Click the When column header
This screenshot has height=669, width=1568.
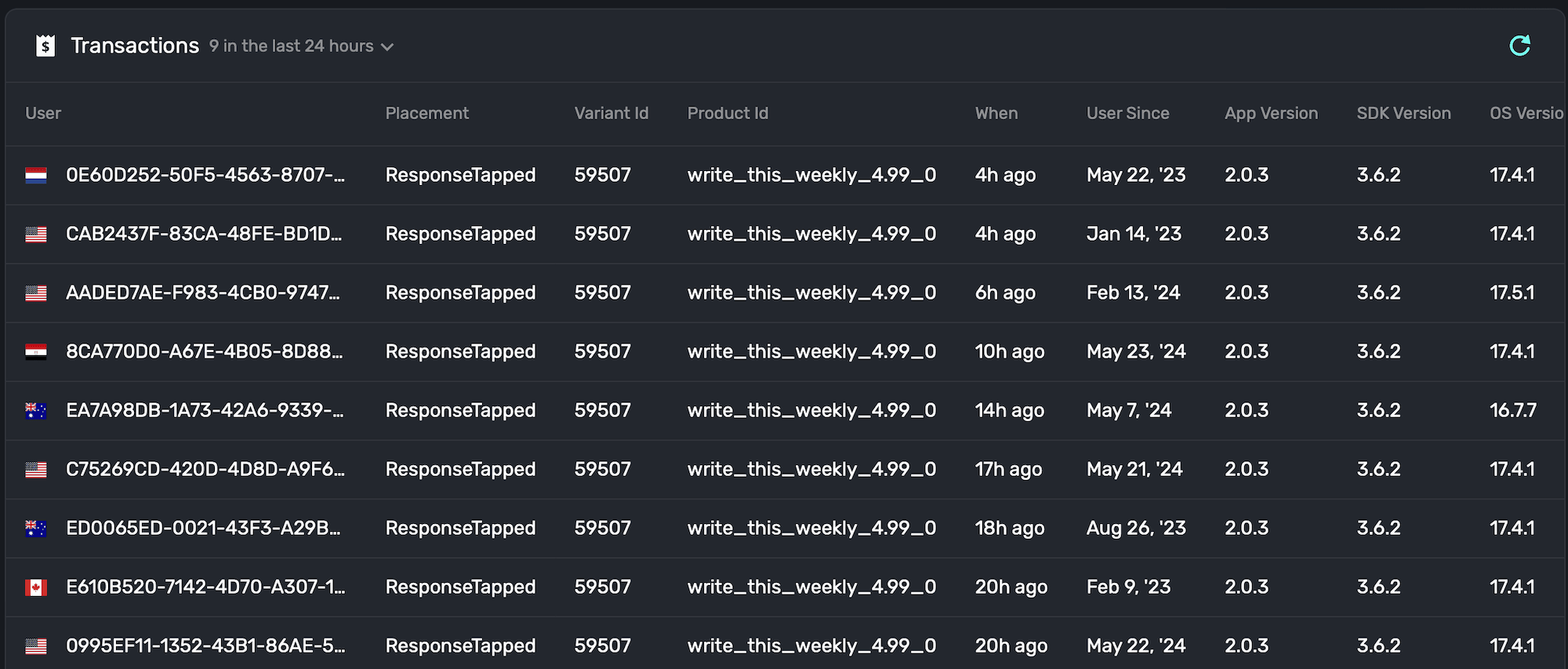(996, 113)
